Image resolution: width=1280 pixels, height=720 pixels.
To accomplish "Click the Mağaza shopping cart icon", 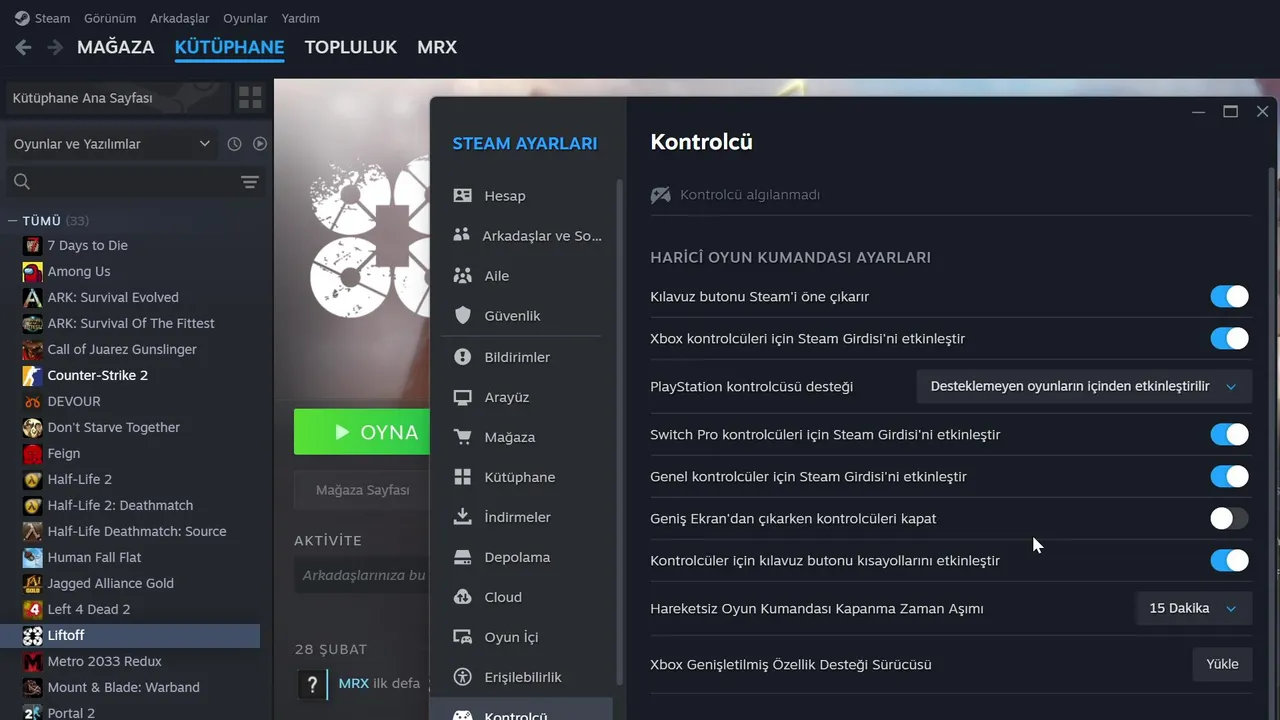I will coord(462,437).
